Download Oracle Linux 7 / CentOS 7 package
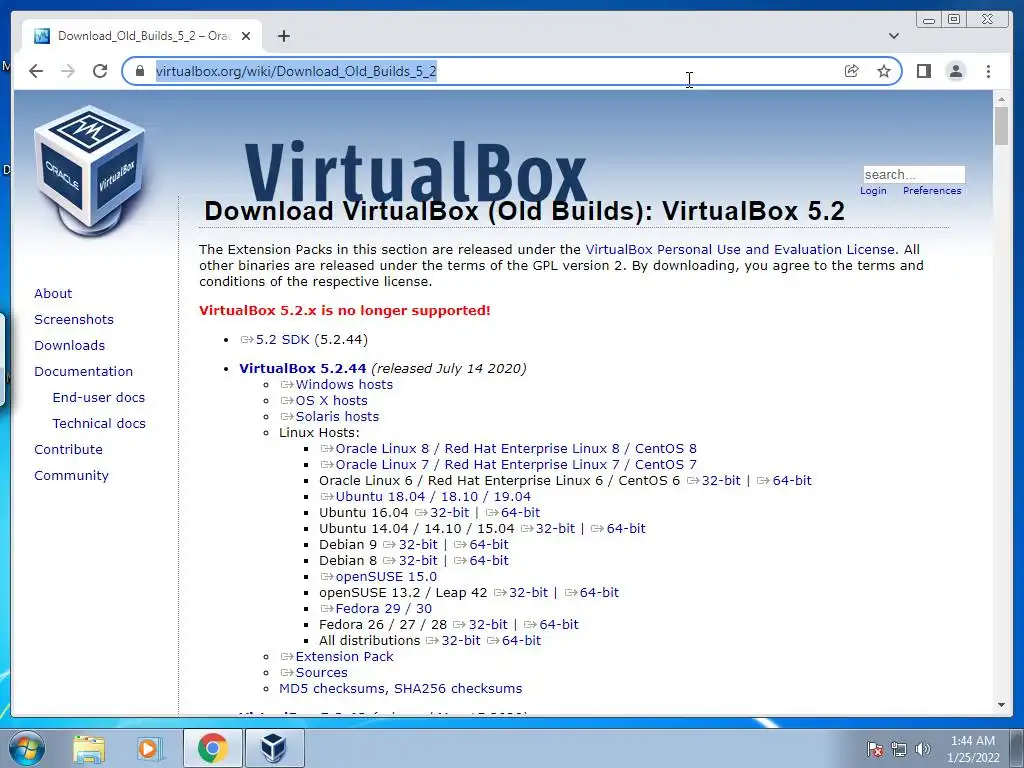The image size is (1024, 768). click(509, 464)
